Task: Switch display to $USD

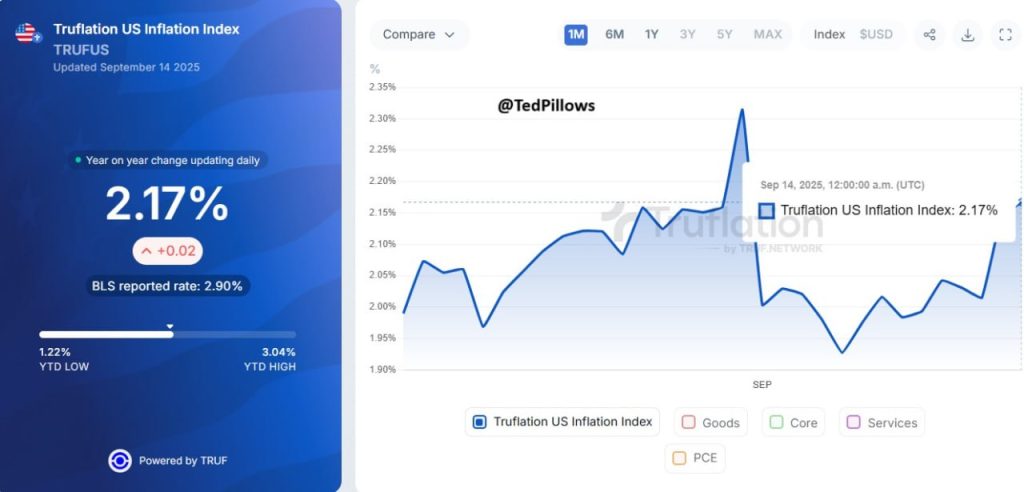Action: coord(876,35)
